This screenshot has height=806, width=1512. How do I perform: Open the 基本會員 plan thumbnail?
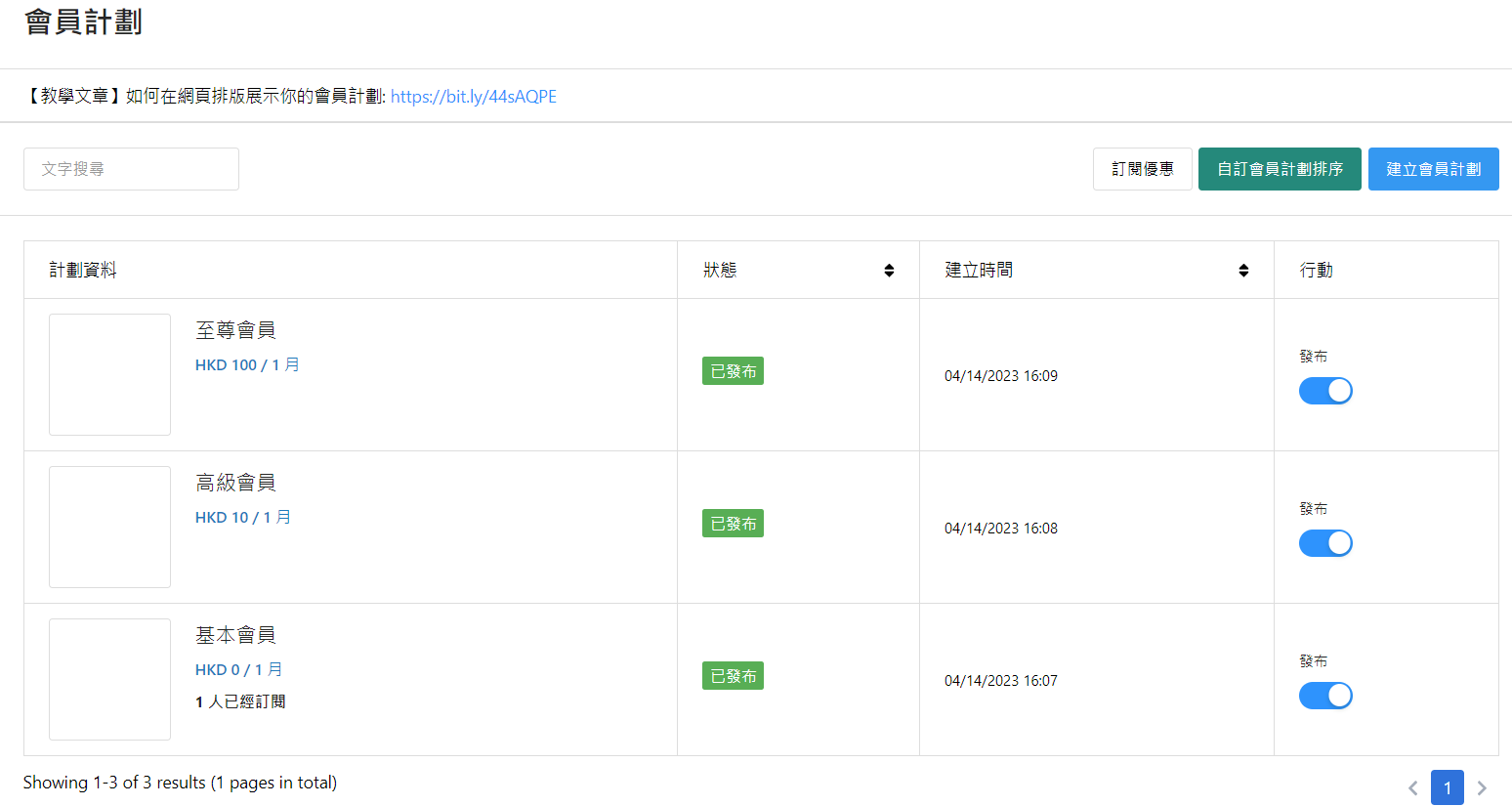109,679
